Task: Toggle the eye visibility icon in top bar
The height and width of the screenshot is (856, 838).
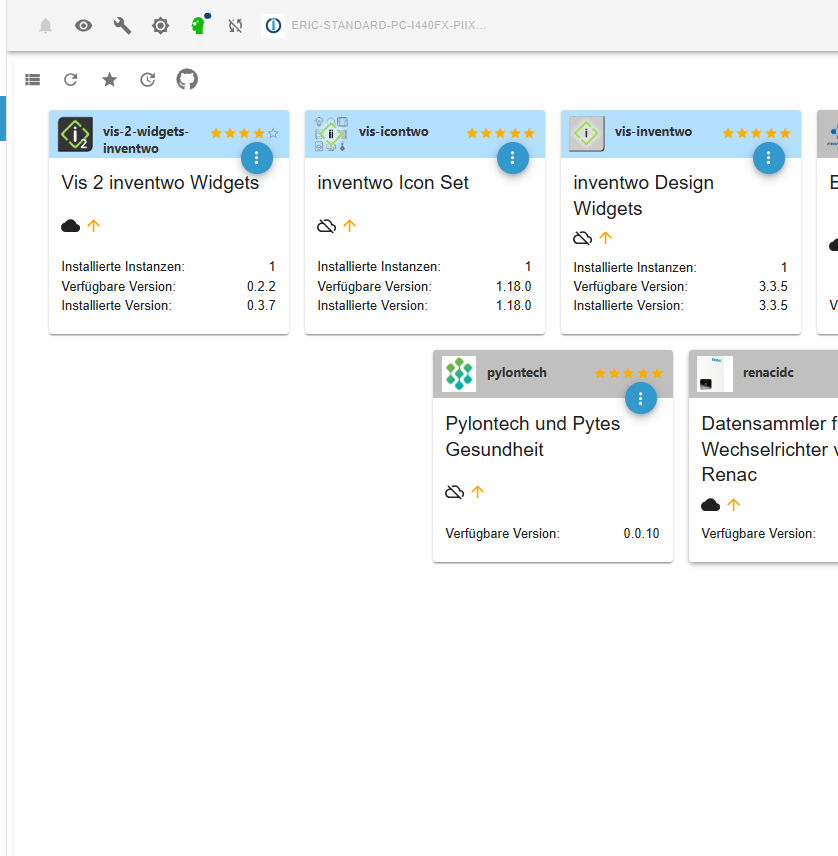Action: coord(84,26)
